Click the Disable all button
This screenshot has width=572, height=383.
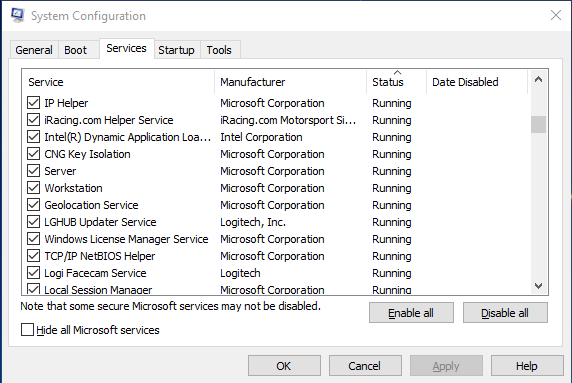click(505, 313)
